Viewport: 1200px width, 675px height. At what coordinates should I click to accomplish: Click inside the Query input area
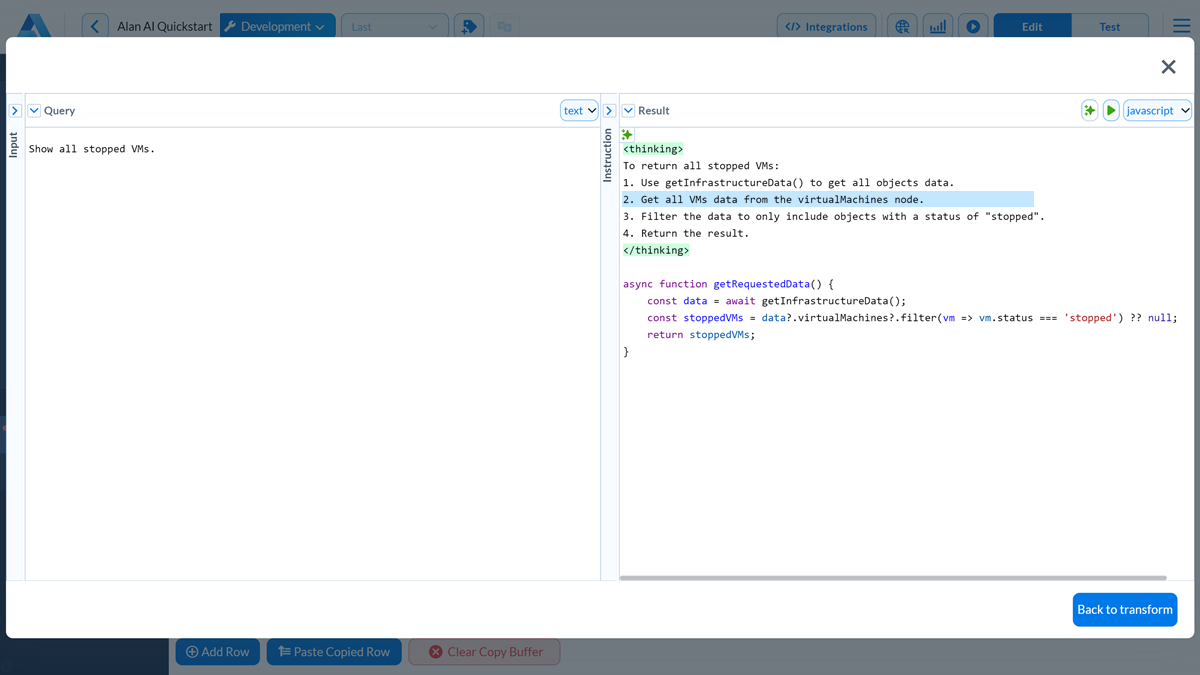pyautogui.click(x=300, y=300)
